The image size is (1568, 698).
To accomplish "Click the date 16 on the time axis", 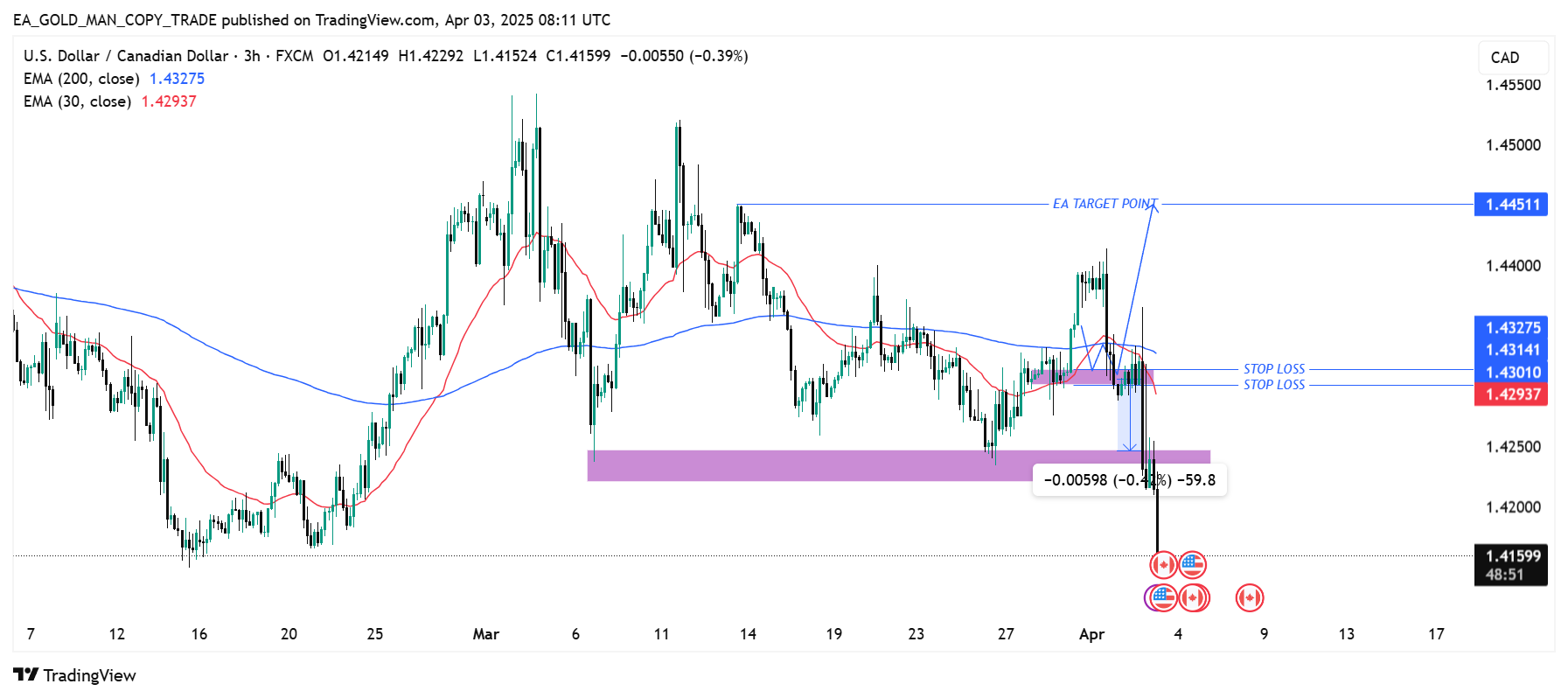I will pyautogui.click(x=199, y=634).
